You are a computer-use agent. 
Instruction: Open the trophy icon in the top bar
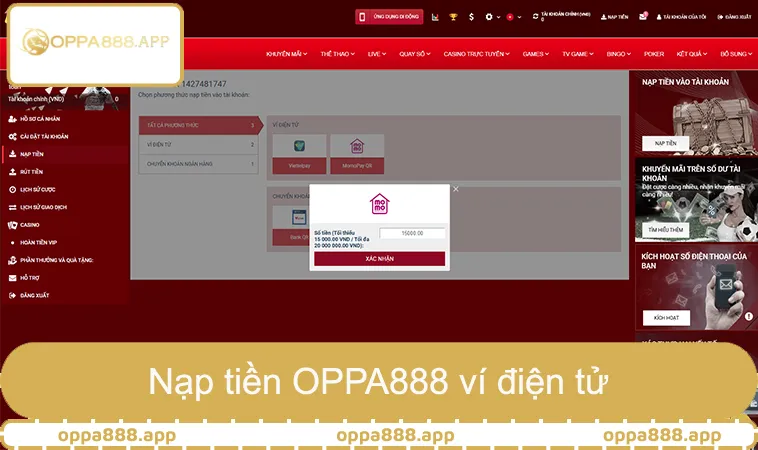coord(453,17)
